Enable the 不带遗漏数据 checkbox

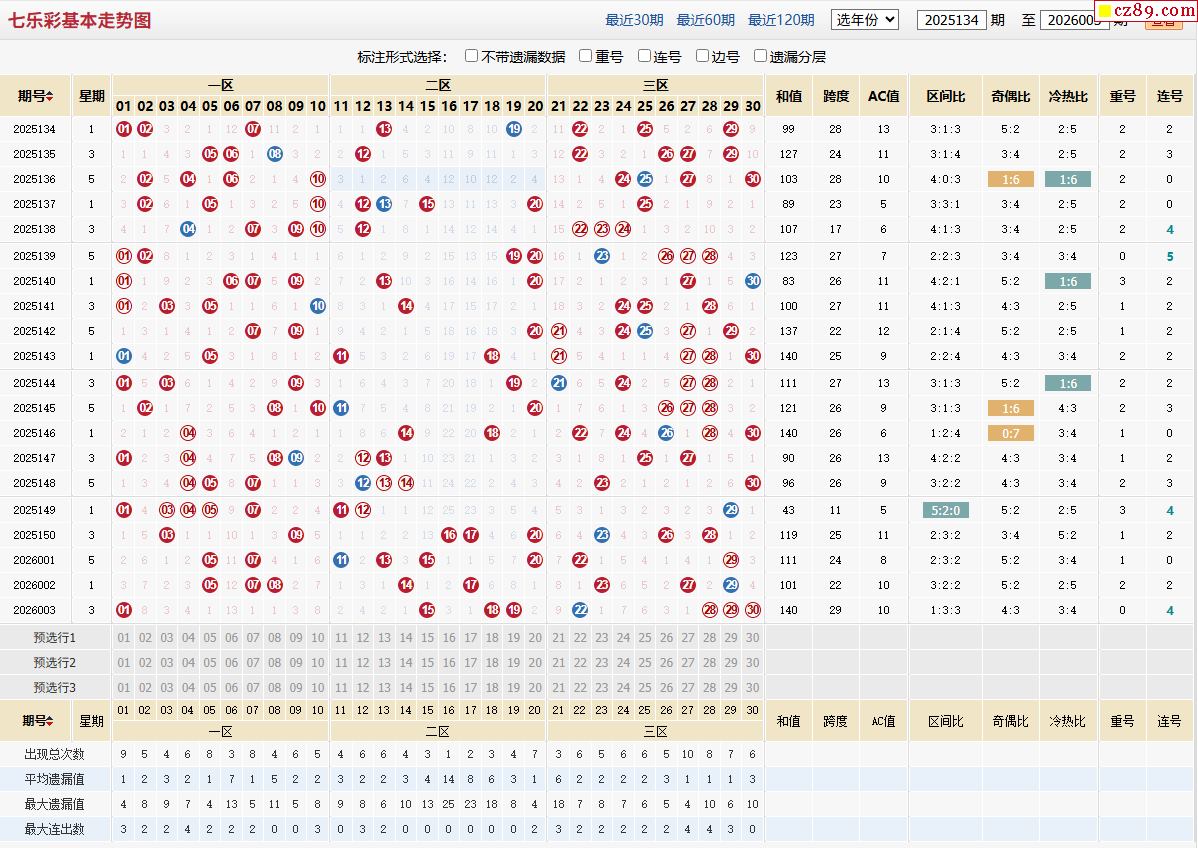[x=472, y=56]
